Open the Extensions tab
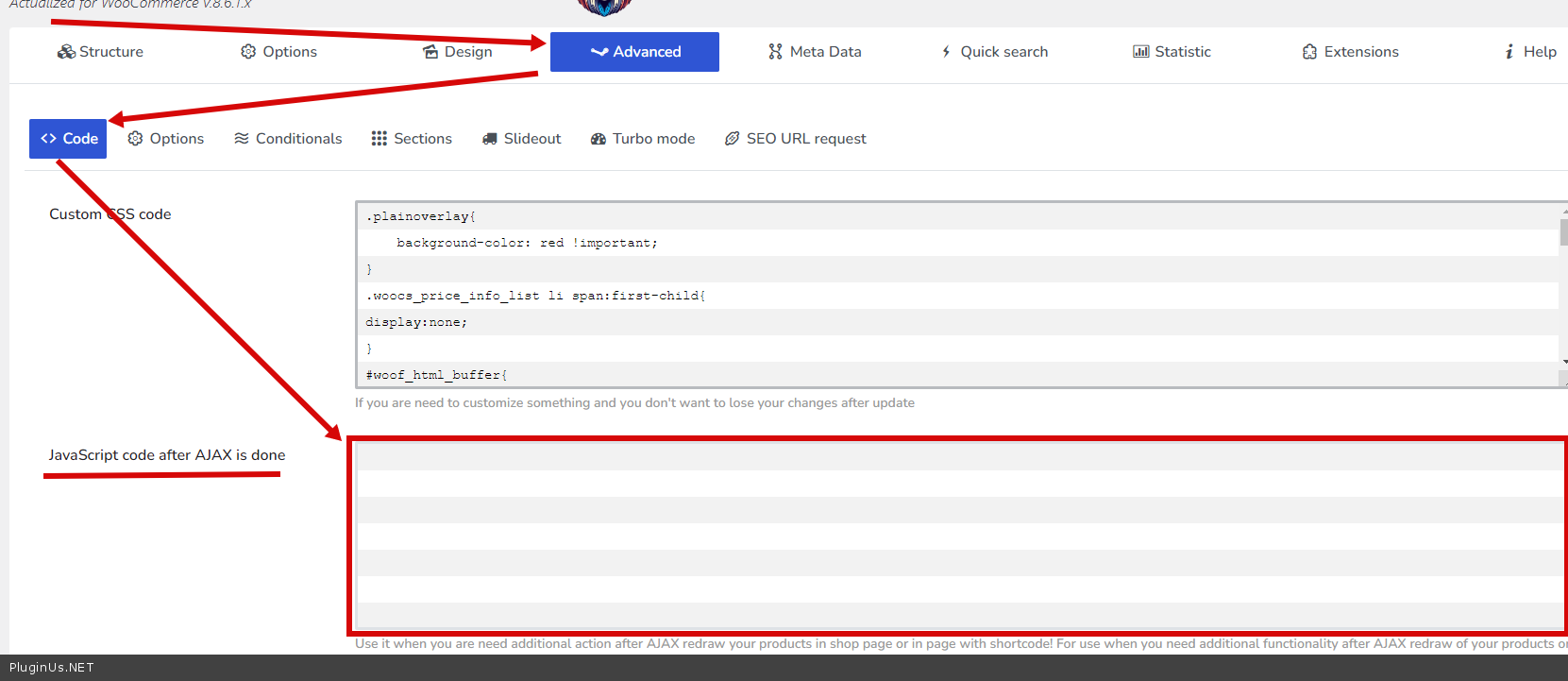1568x681 pixels. coord(1350,52)
